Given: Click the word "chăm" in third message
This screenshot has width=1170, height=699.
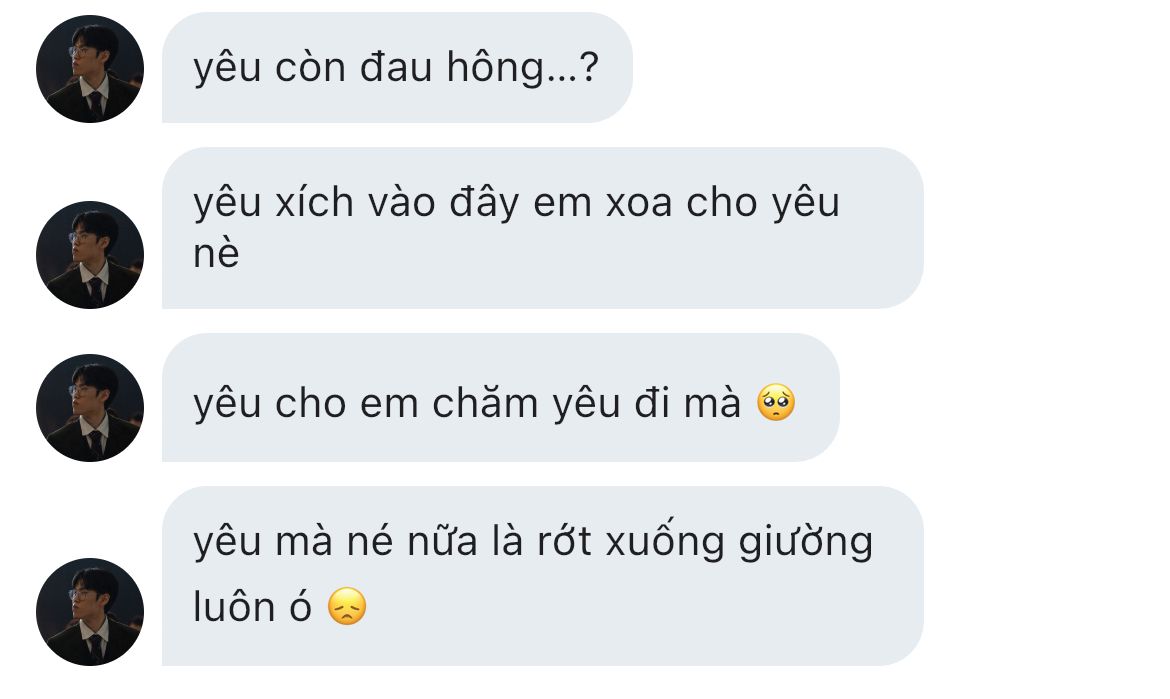Looking at the screenshot, I should click(x=485, y=403).
